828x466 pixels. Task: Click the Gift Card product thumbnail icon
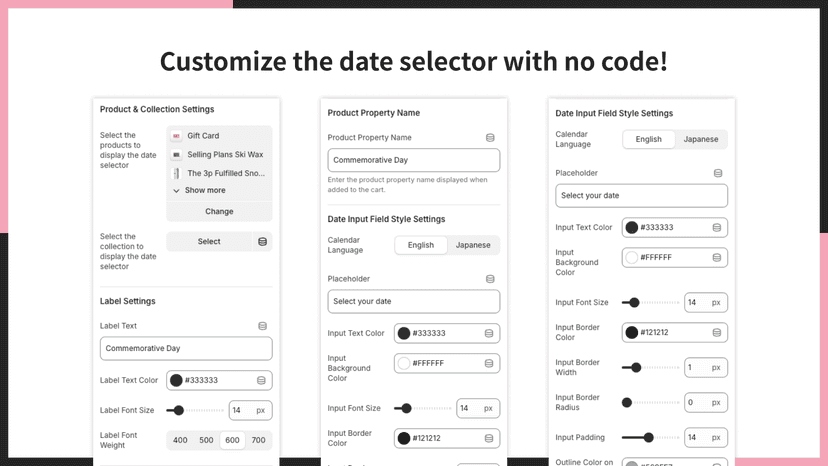(176, 136)
